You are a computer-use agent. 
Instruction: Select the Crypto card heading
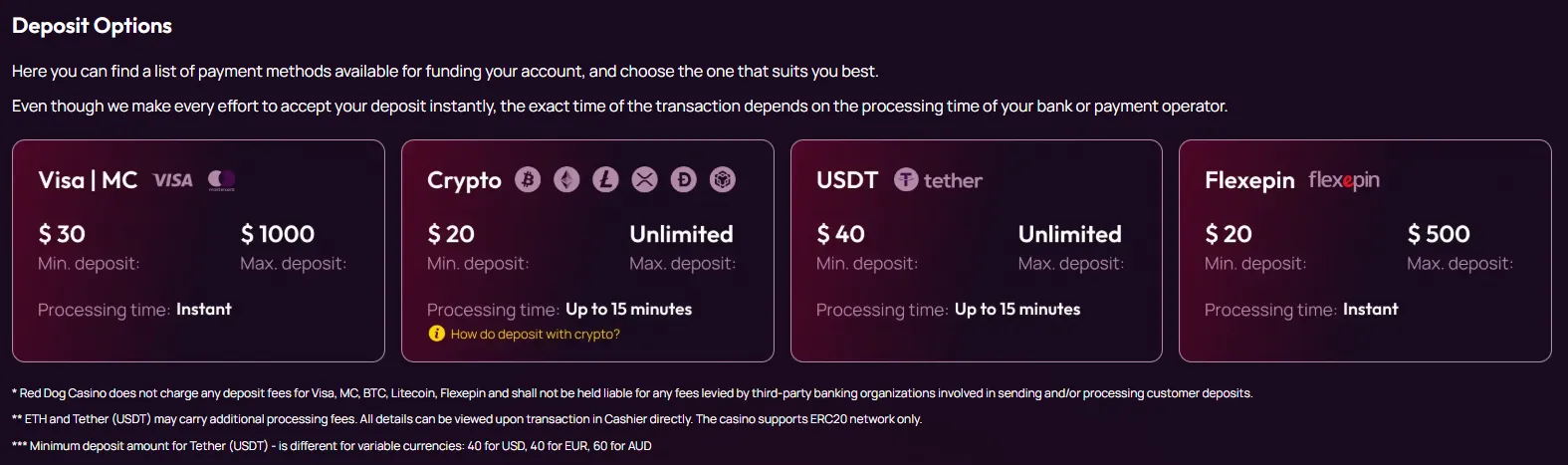[464, 180]
